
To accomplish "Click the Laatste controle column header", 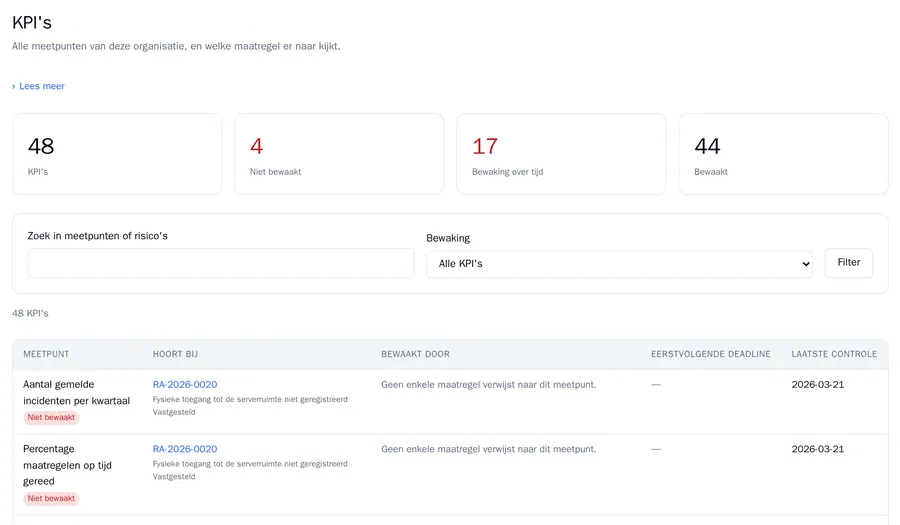I will pyautogui.click(x=834, y=354).
